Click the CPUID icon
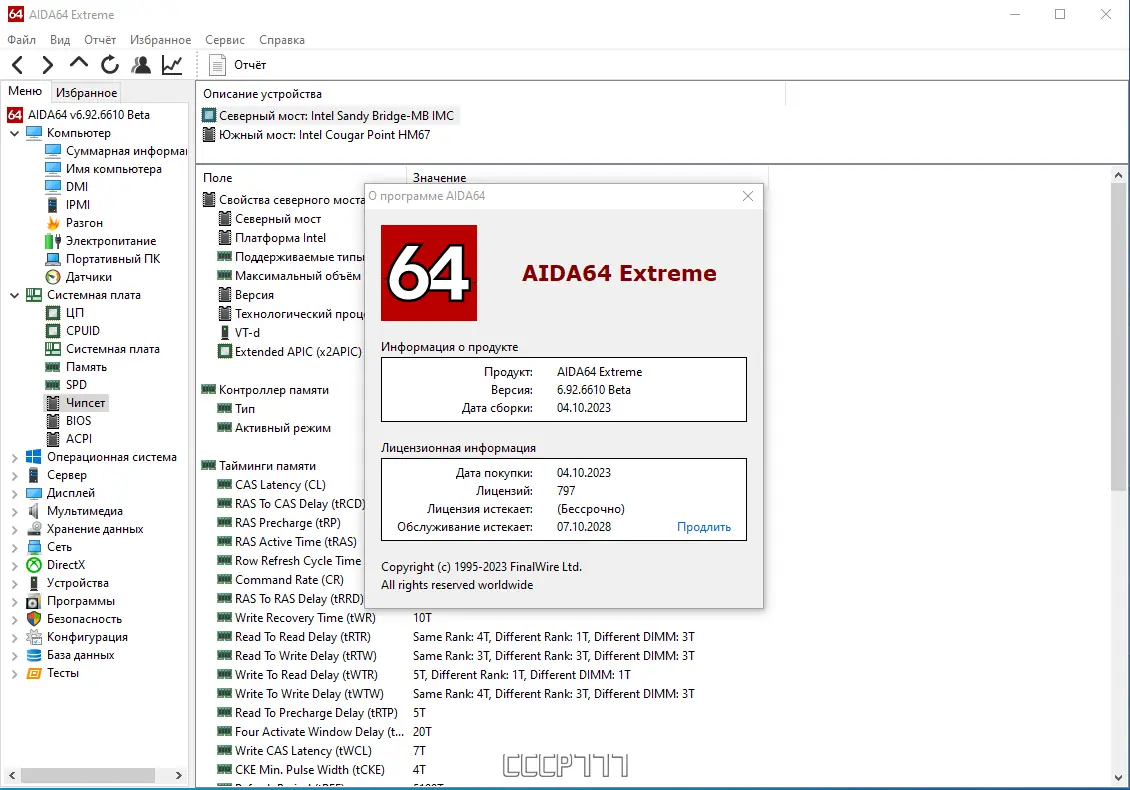This screenshot has width=1130, height=790. (x=53, y=331)
